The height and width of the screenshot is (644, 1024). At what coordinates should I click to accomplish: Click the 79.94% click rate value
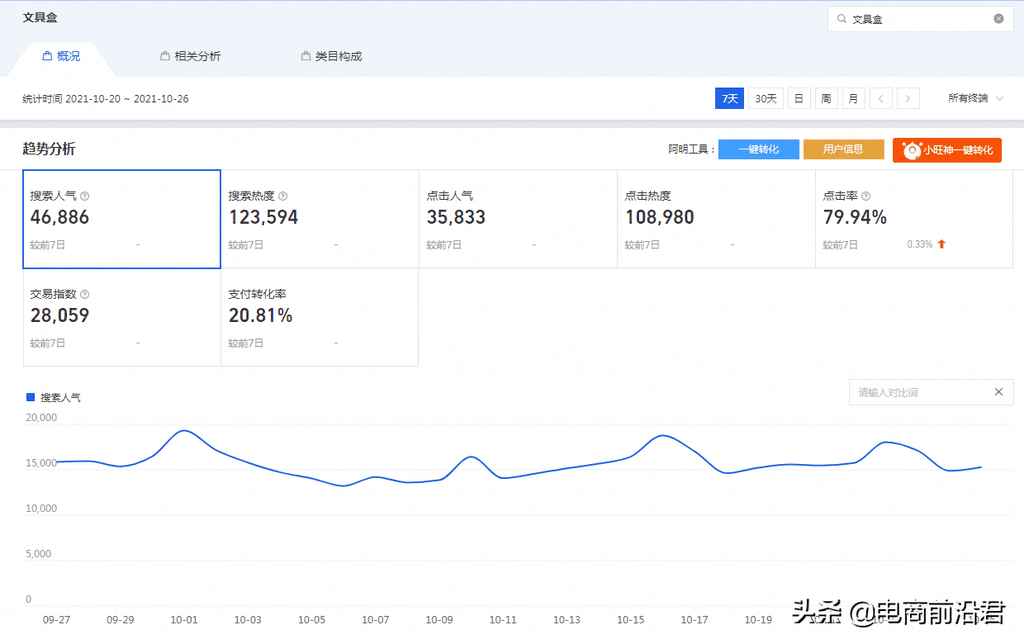click(x=855, y=217)
